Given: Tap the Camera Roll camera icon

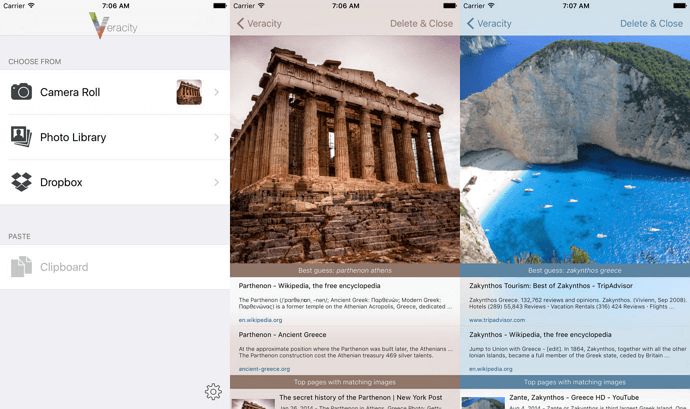Looking at the screenshot, I should tap(21, 92).
